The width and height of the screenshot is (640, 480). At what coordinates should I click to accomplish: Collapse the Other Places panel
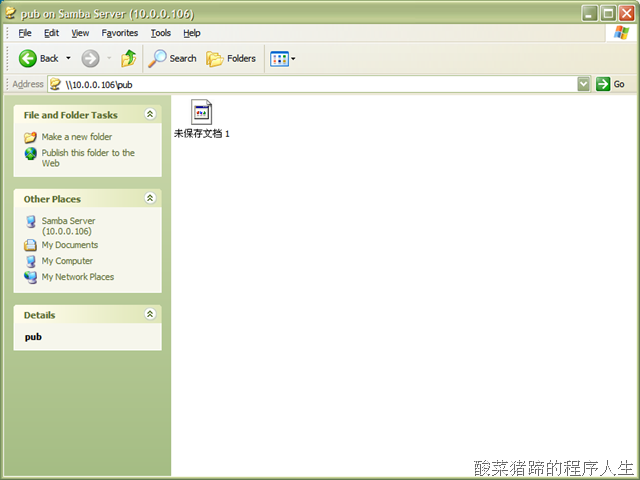coord(150,198)
